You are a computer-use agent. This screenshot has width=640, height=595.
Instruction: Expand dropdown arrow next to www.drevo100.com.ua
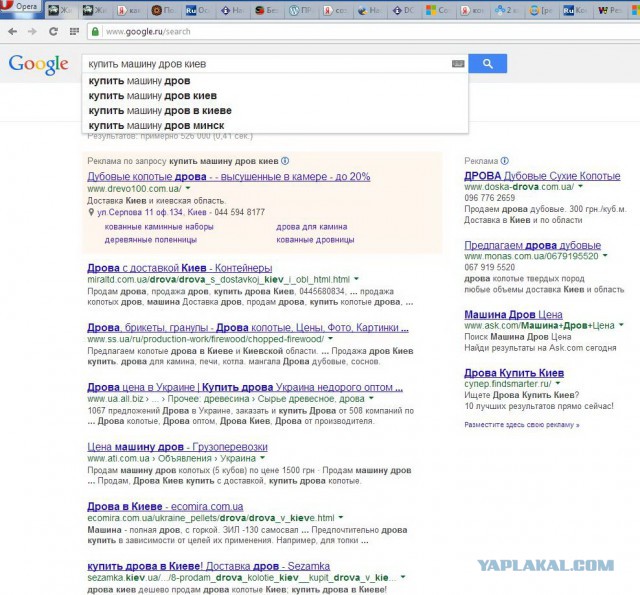pyautogui.click(x=188, y=188)
